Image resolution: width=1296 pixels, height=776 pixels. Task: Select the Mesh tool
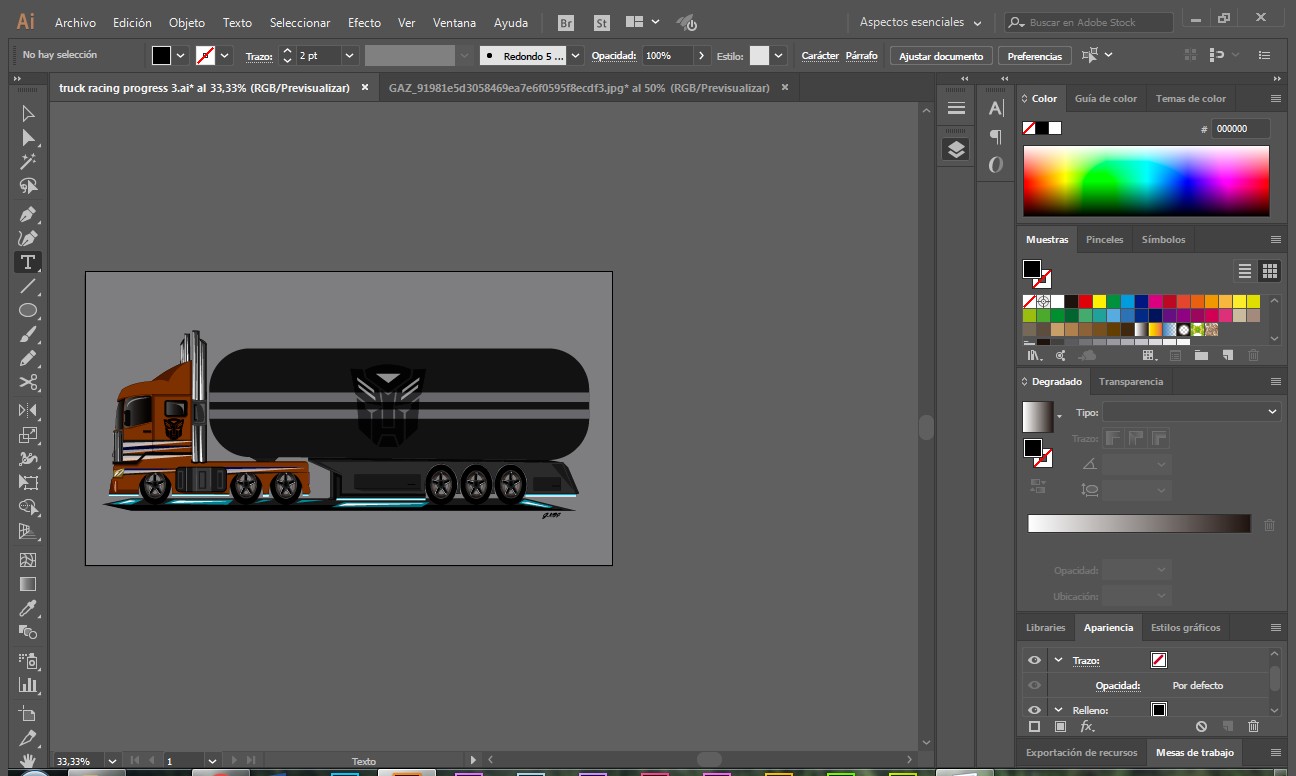(28, 560)
